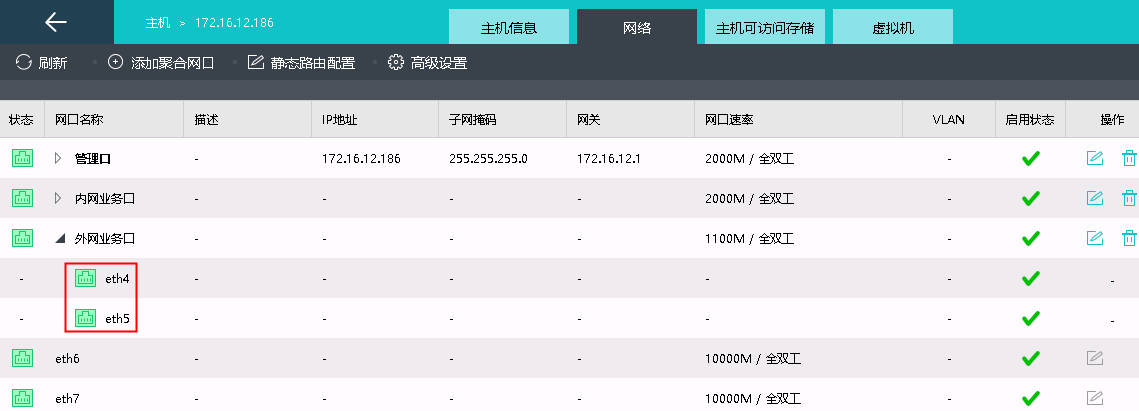
Task: Delete the 管理口 interface
Action: pos(1128,158)
